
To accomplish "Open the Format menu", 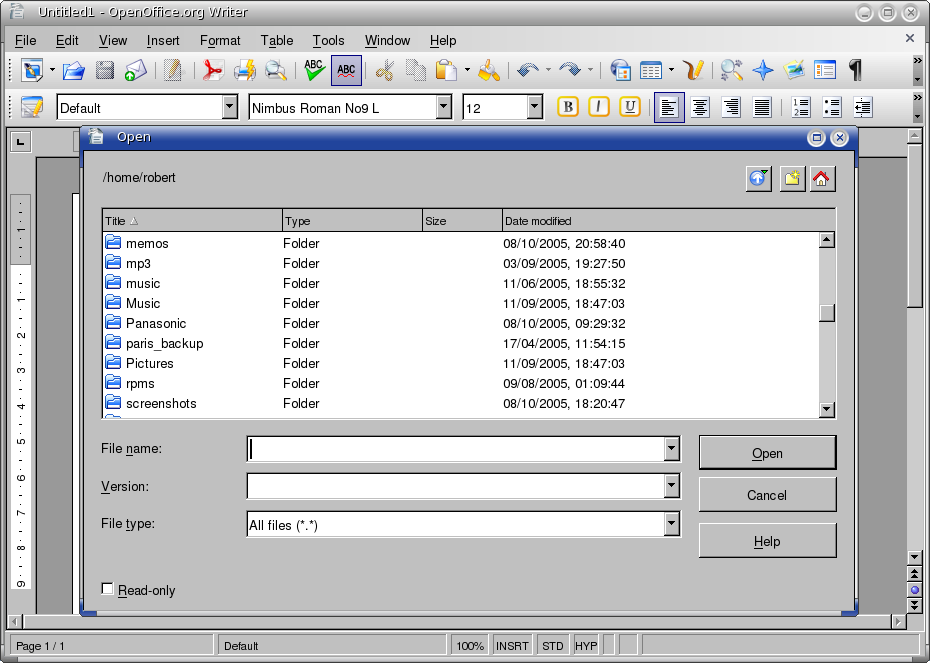I will [x=220, y=40].
